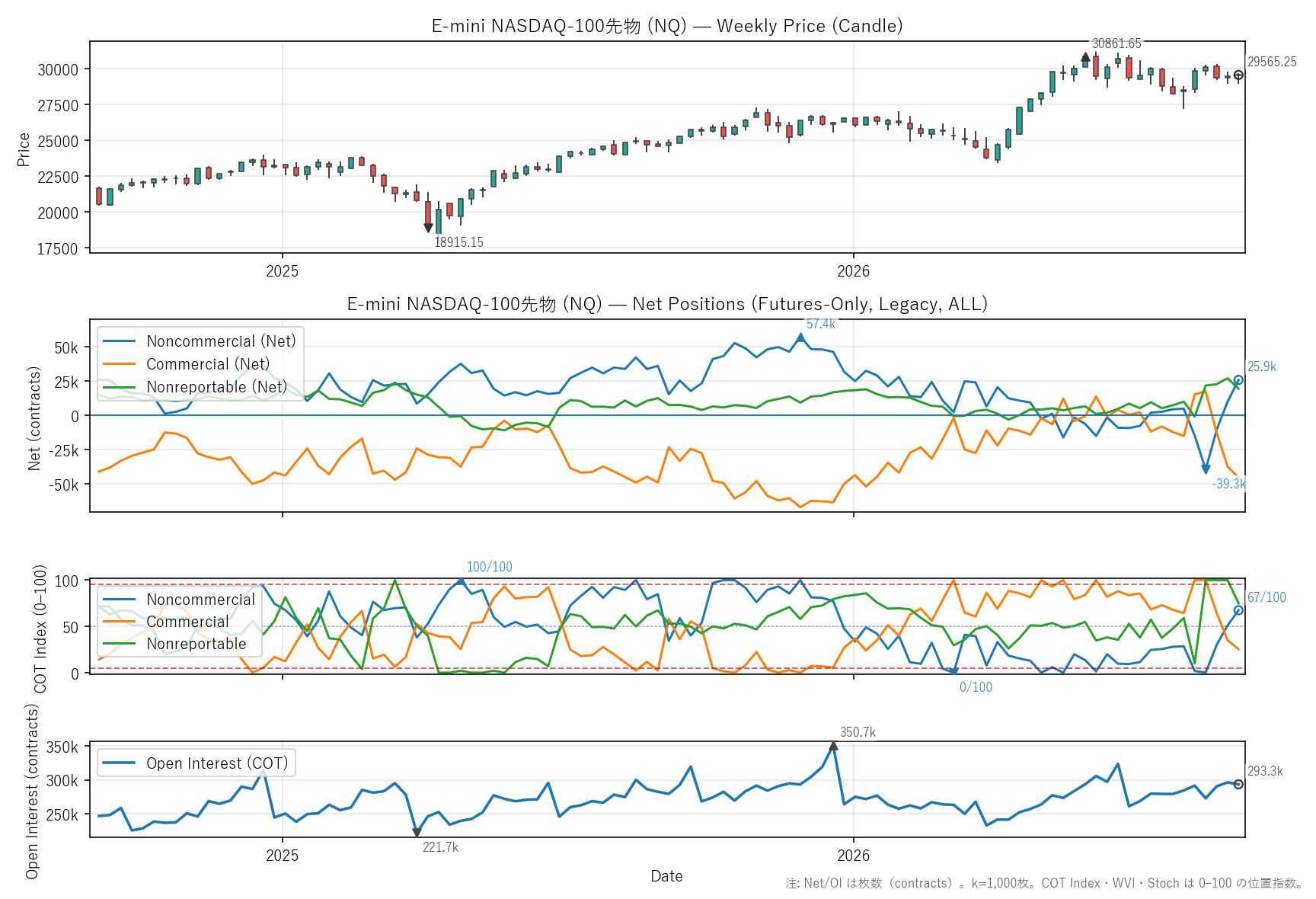Image resolution: width=1316 pixels, height=899 pixels.
Task: Select the 221.7k open interest low label
Action: coord(440,847)
